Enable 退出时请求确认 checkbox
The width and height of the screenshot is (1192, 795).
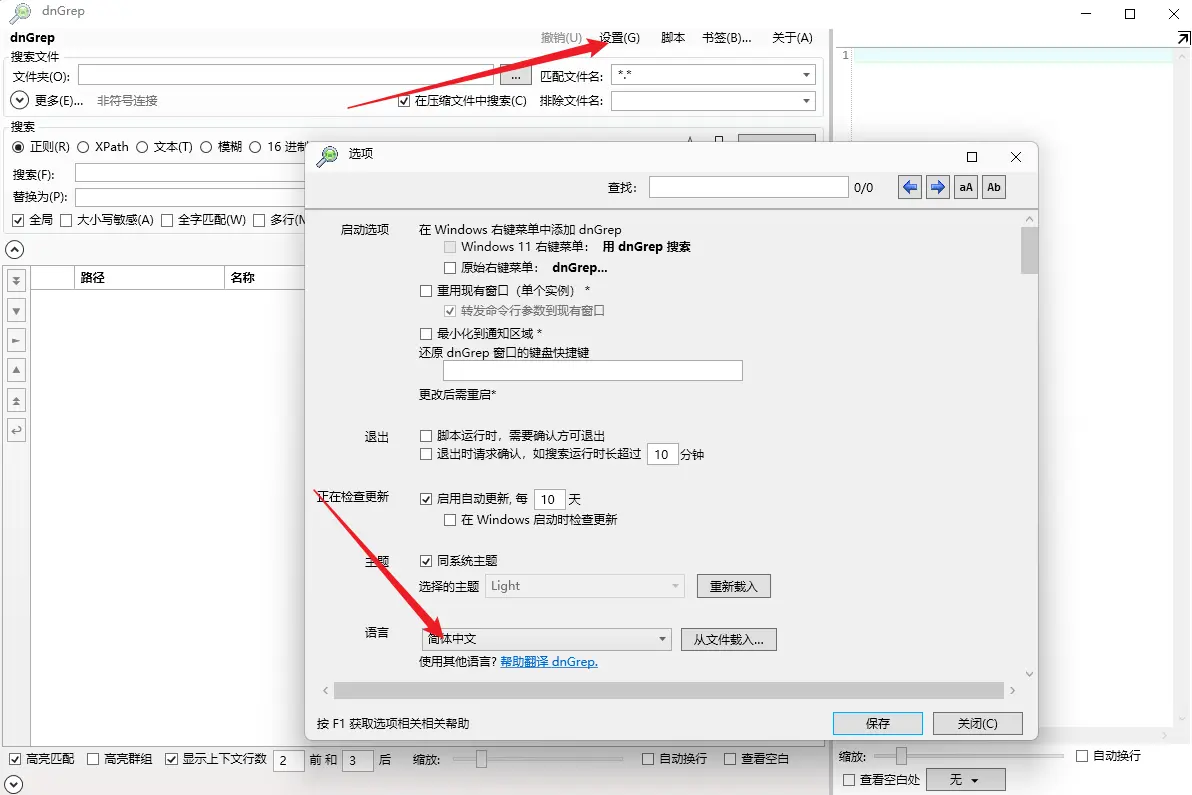[426, 454]
